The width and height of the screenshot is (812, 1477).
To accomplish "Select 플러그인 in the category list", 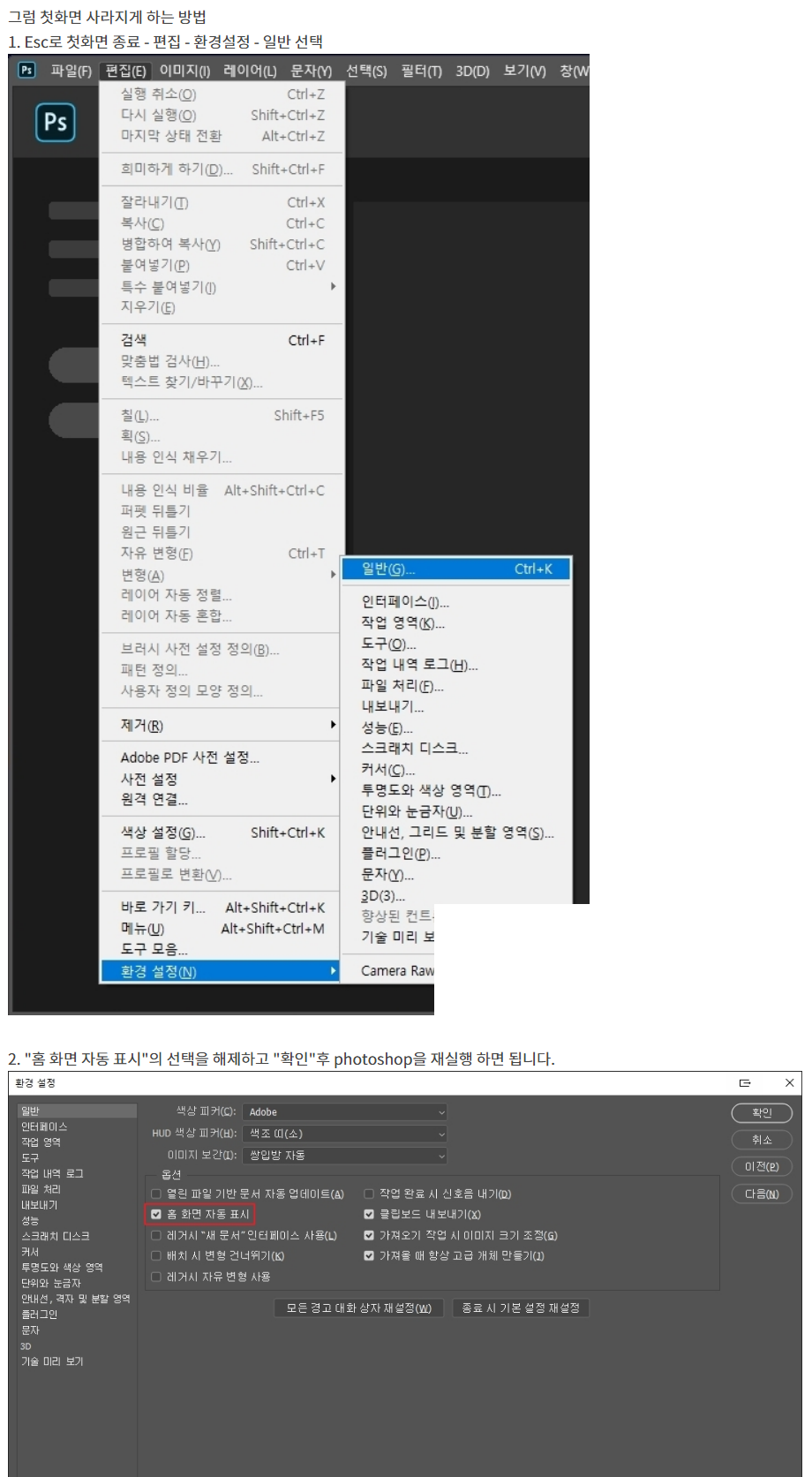I will 39,1315.
